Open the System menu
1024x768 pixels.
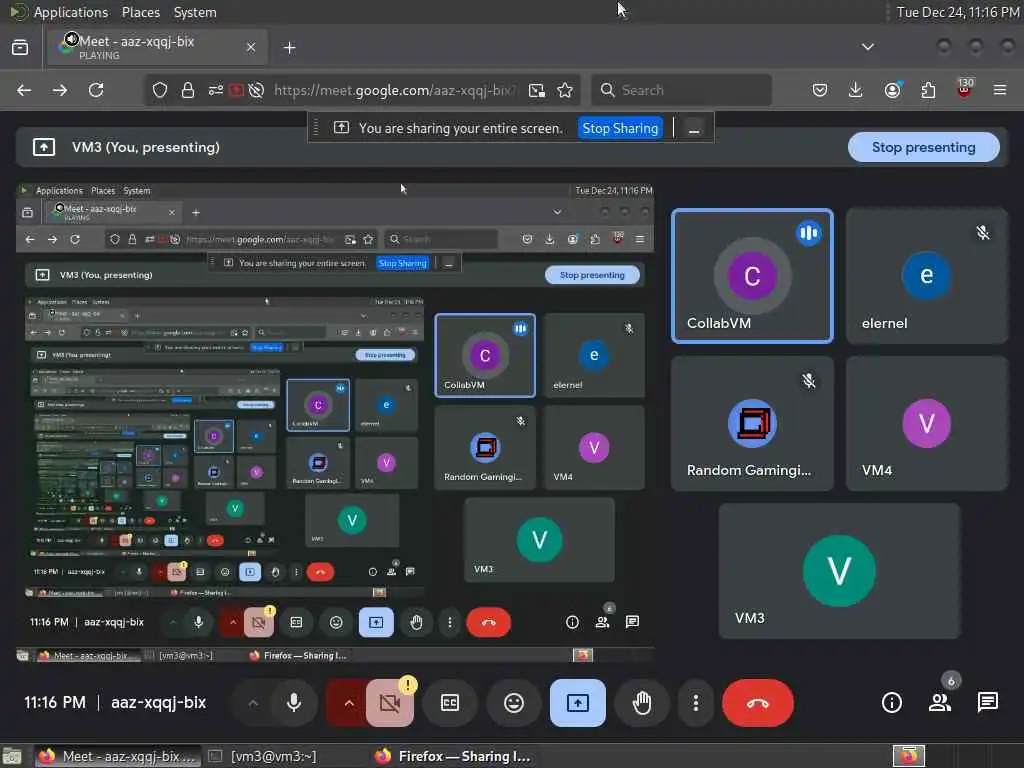click(195, 12)
